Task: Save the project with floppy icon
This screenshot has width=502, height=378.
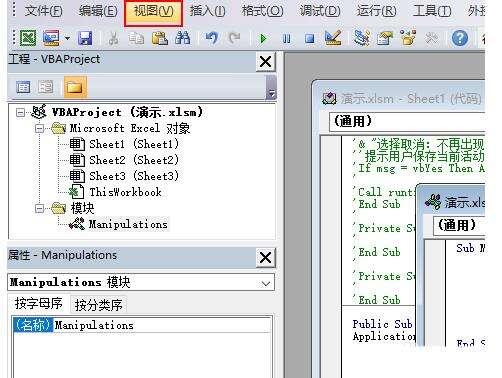Action: 85,38
